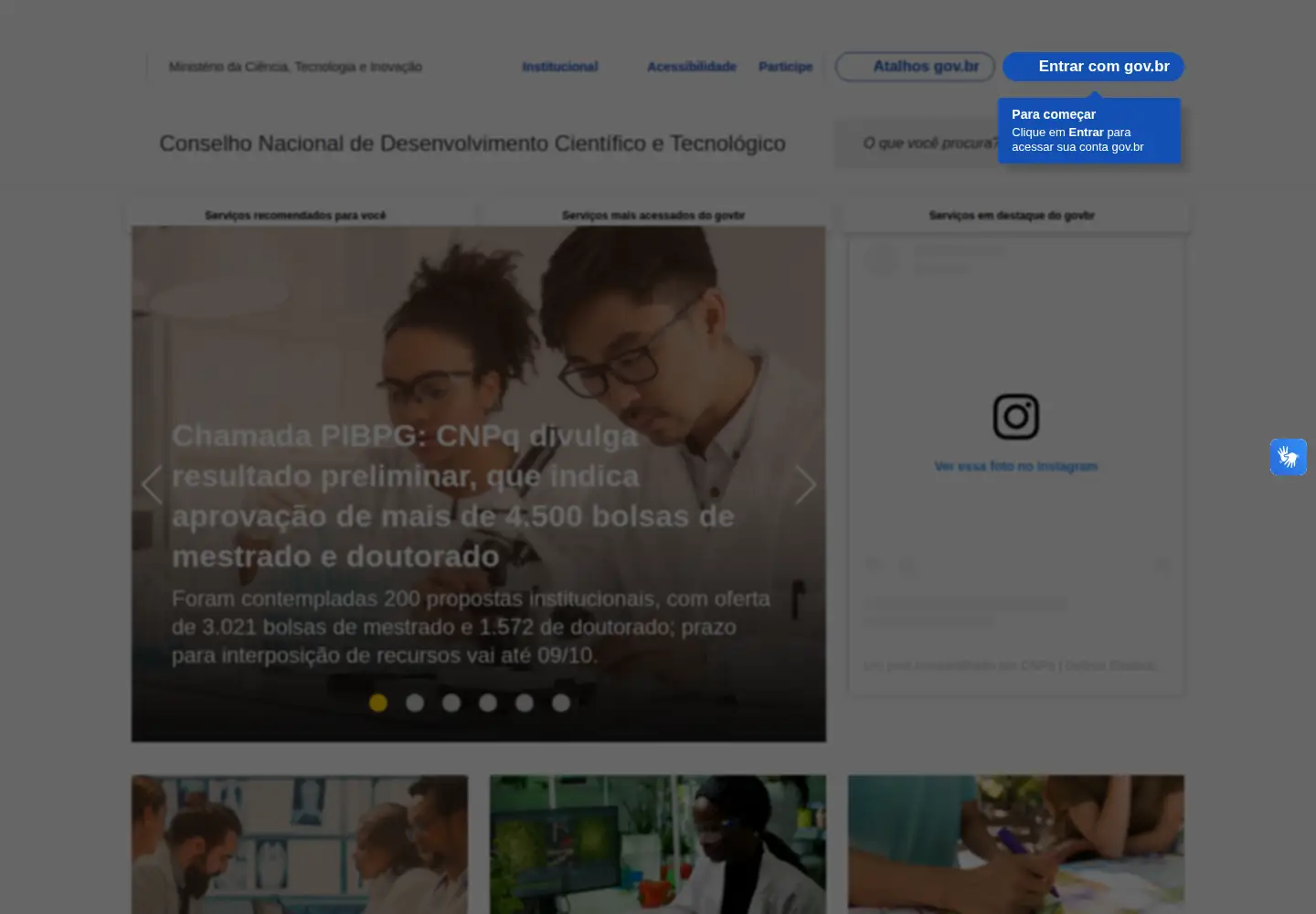The image size is (1316, 914).
Task: Select the fourth carousel dot
Action: click(x=488, y=703)
